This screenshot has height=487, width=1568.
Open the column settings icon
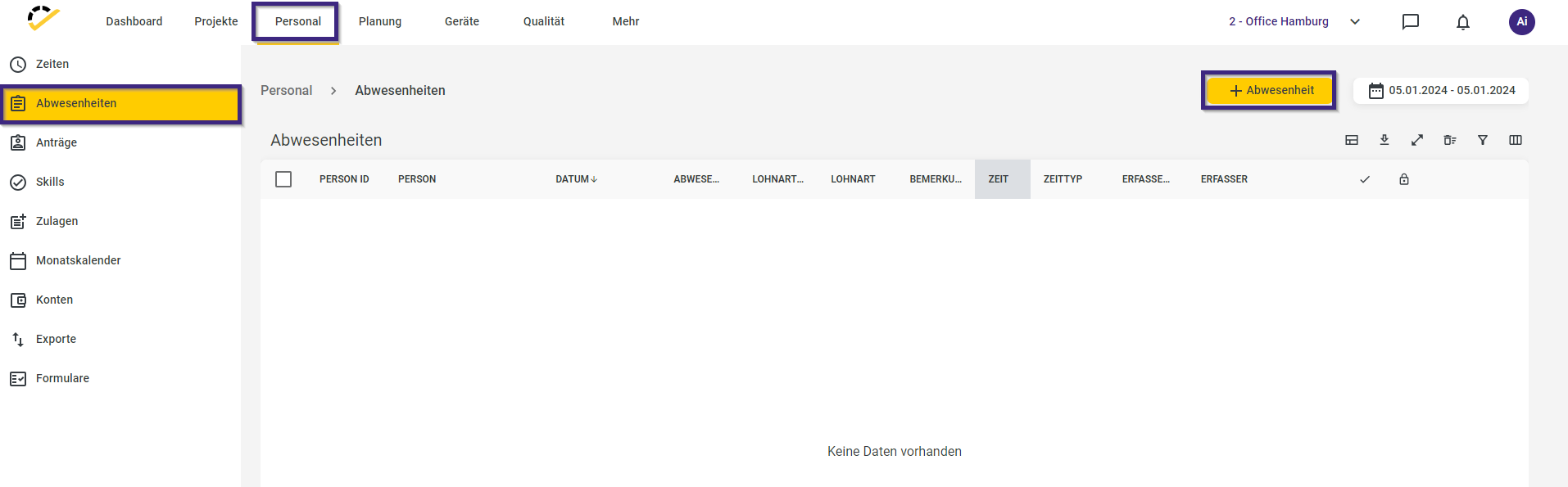click(x=1515, y=140)
